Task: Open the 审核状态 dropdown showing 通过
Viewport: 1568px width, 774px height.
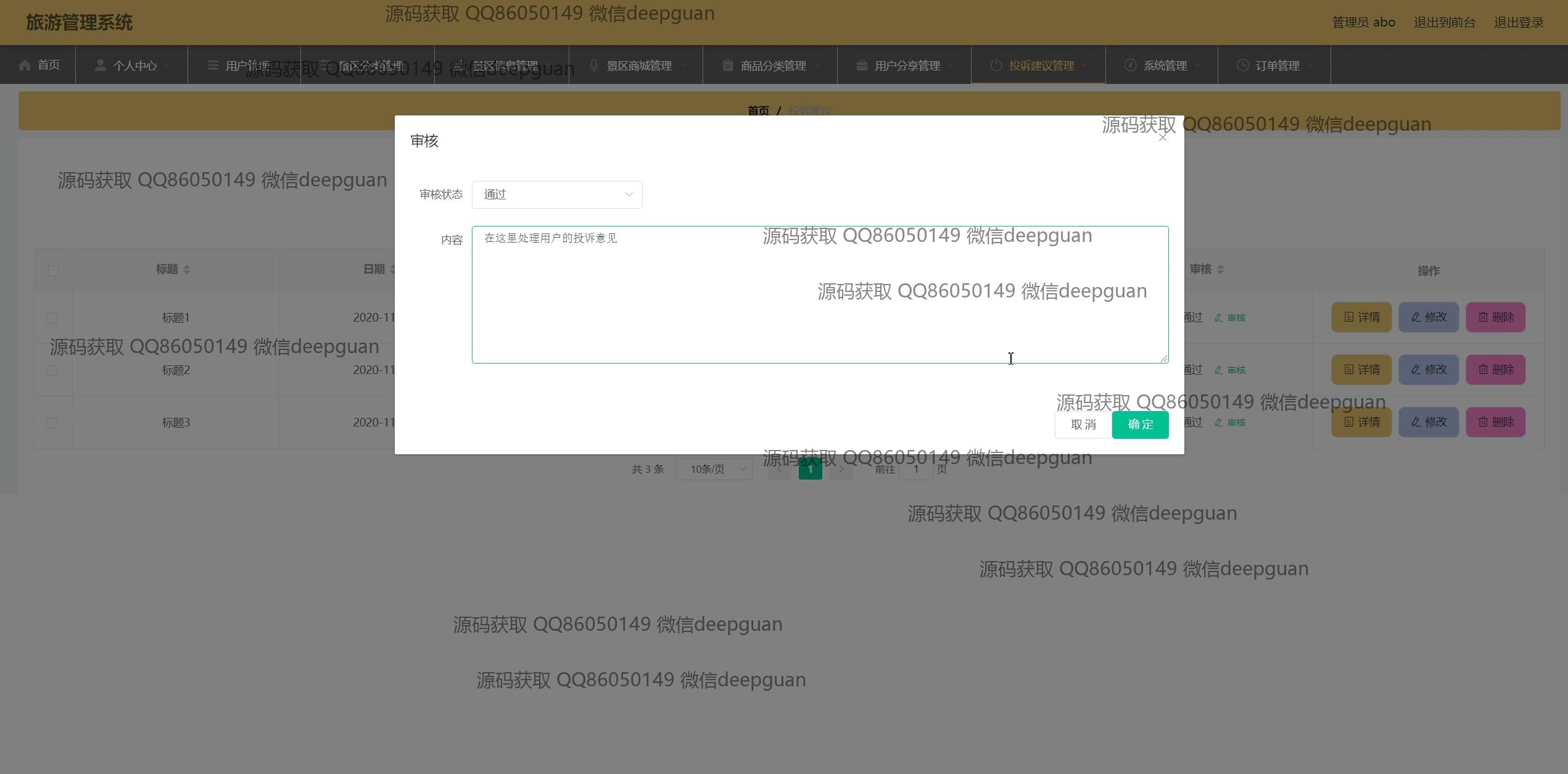Action: (x=556, y=194)
